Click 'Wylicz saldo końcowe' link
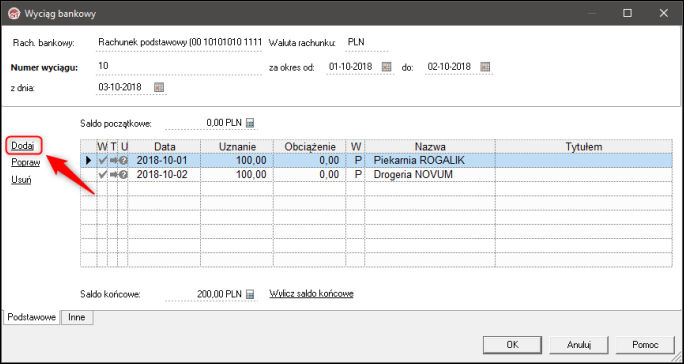Image resolution: width=684 pixels, height=364 pixels. 311,294
